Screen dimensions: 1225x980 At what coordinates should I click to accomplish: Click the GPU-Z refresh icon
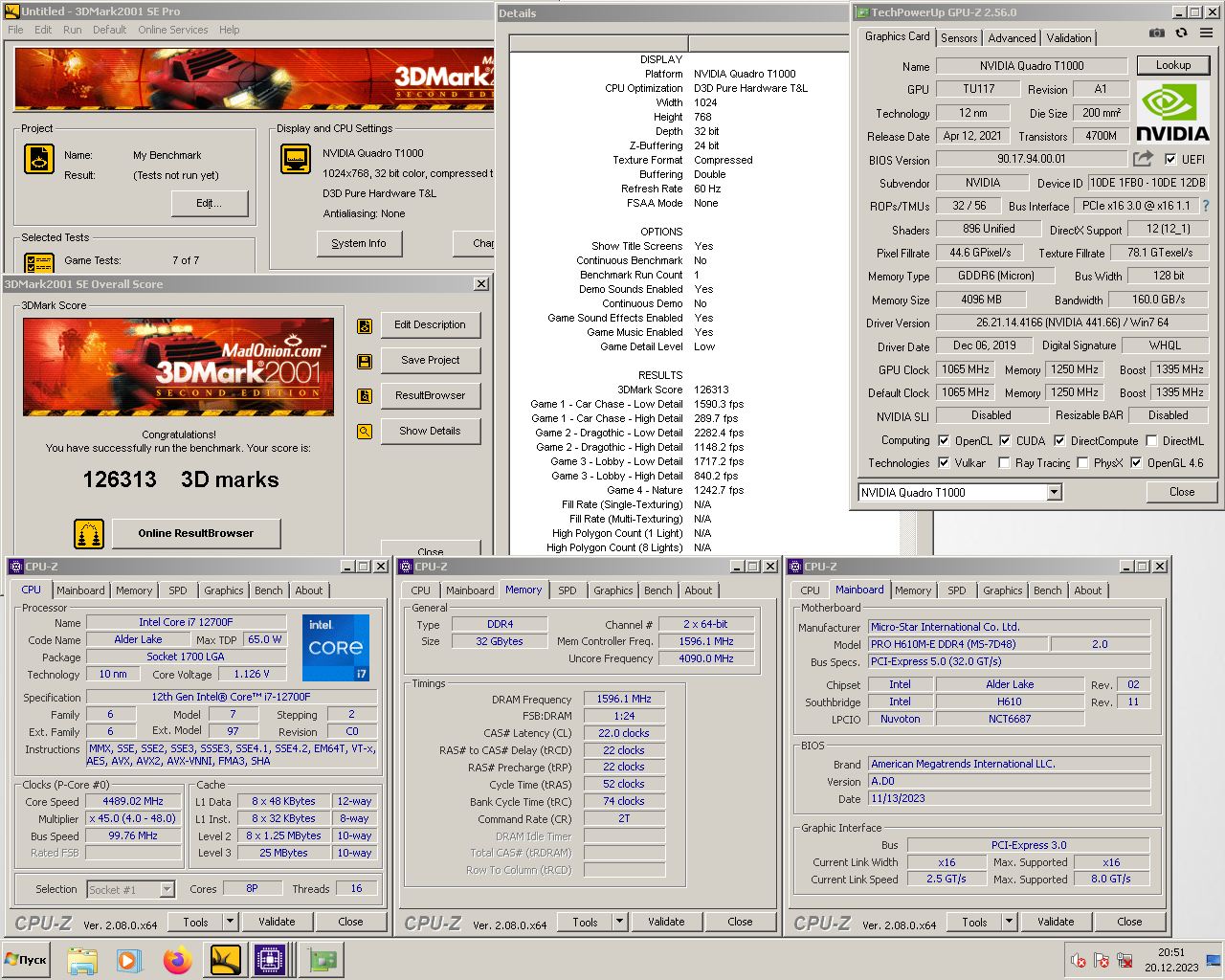click(1182, 33)
